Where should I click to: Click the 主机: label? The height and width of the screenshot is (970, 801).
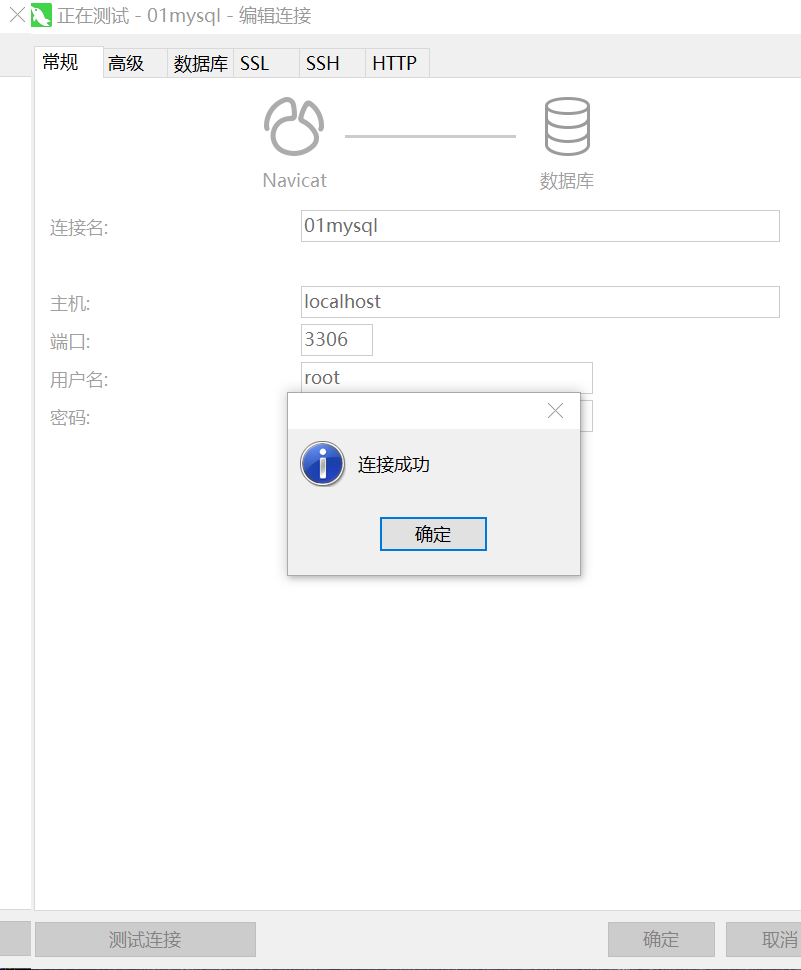70,304
